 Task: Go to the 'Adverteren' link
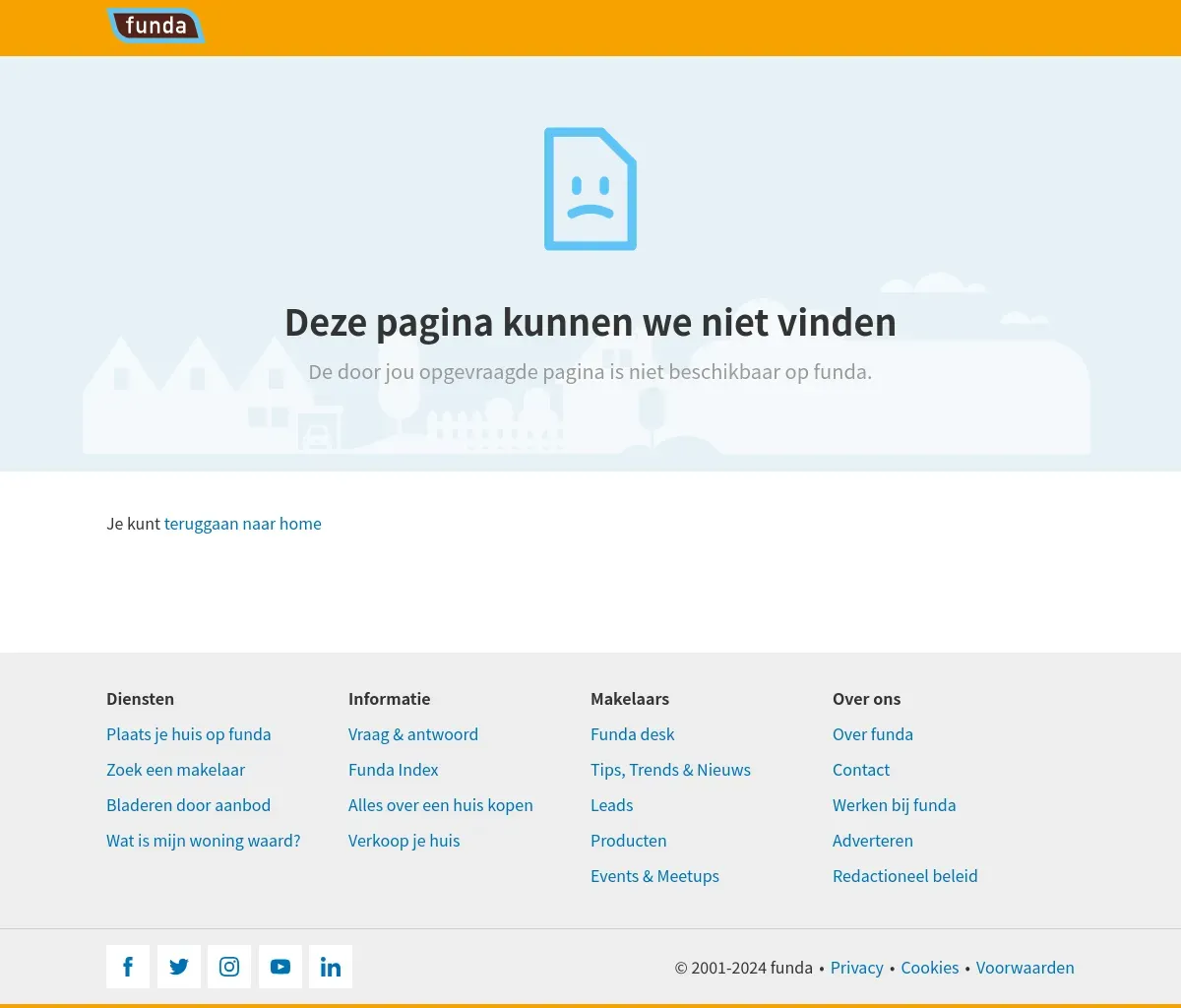click(x=873, y=841)
